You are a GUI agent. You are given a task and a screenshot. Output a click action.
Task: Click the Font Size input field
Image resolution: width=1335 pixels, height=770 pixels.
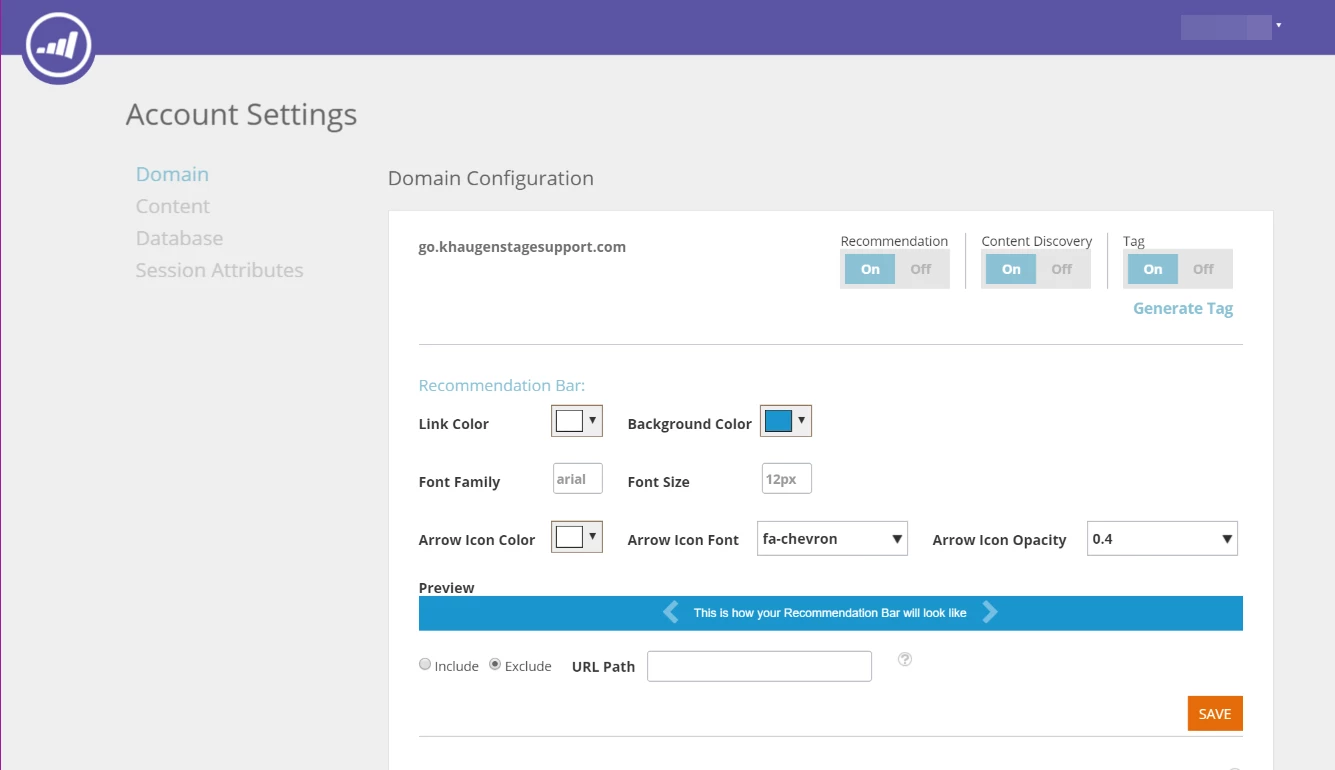click(x=787, y=478)
